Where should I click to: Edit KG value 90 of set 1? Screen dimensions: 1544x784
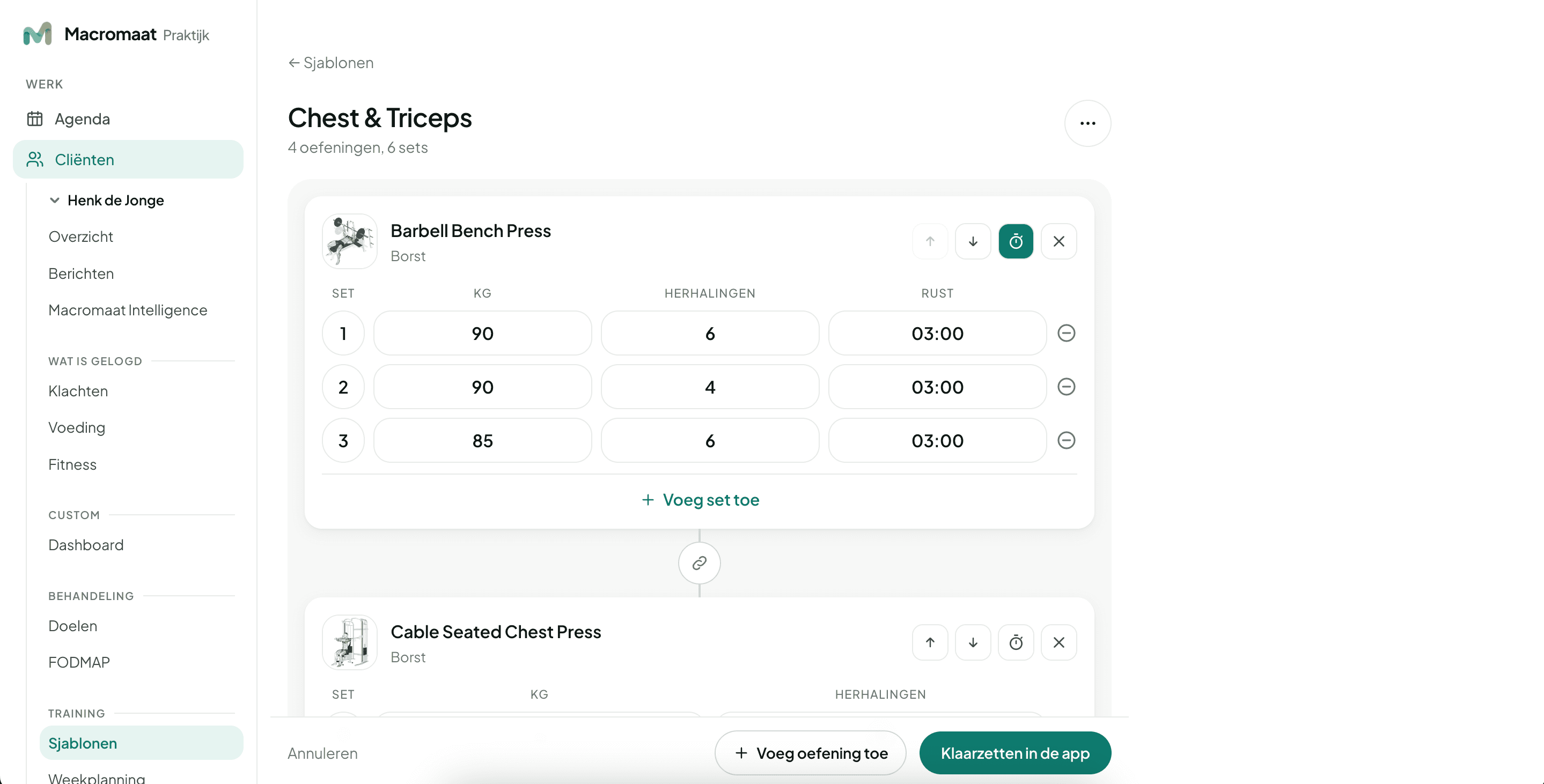[482, 333]
